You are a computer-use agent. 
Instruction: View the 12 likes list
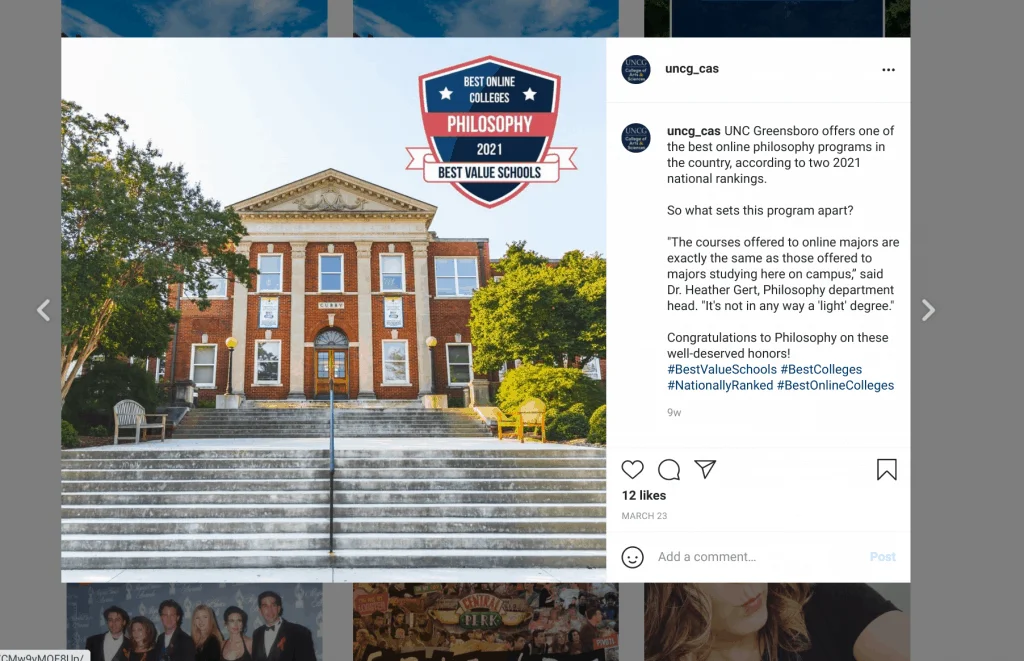(x=644, y=495)
